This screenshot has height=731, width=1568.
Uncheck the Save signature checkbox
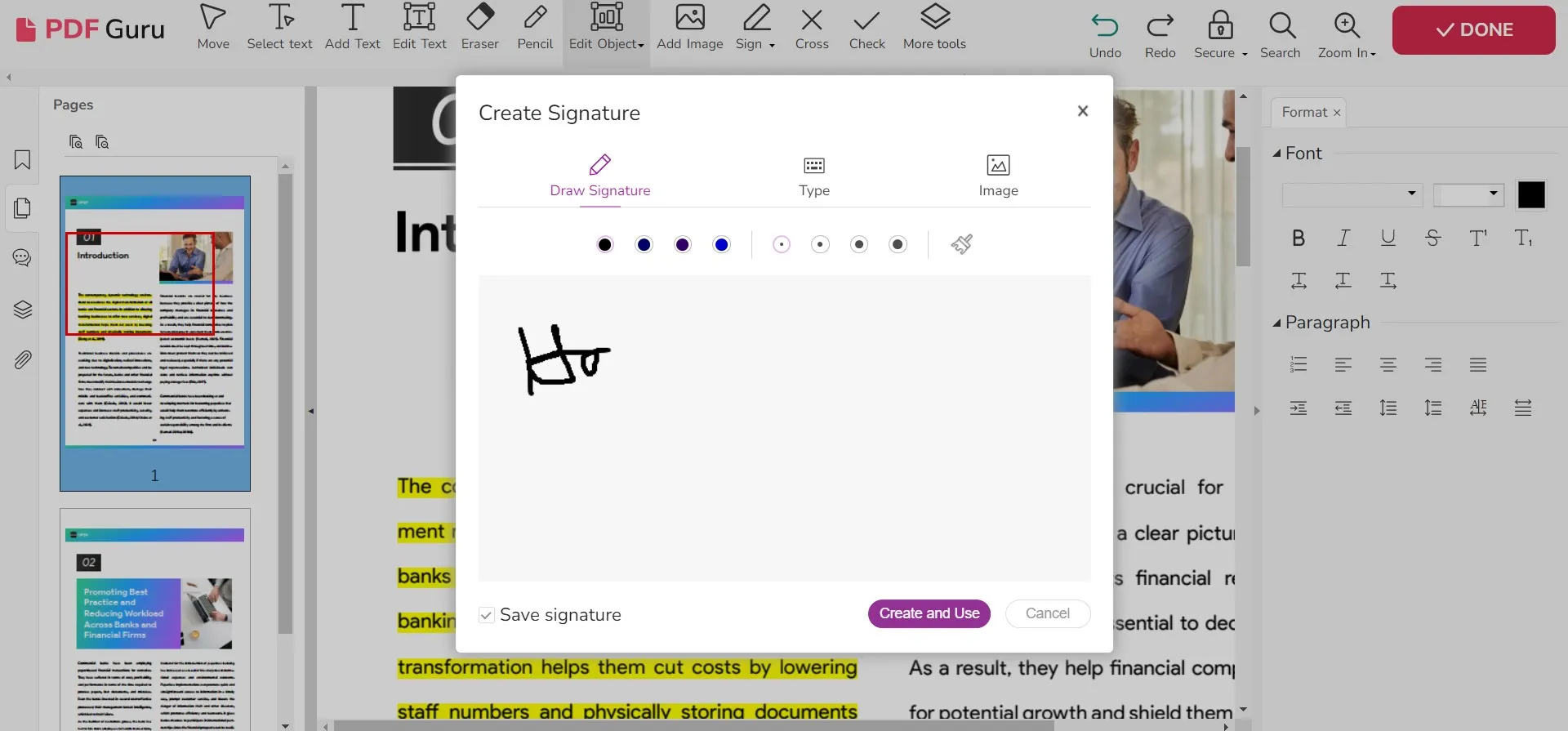pos(487,615)
